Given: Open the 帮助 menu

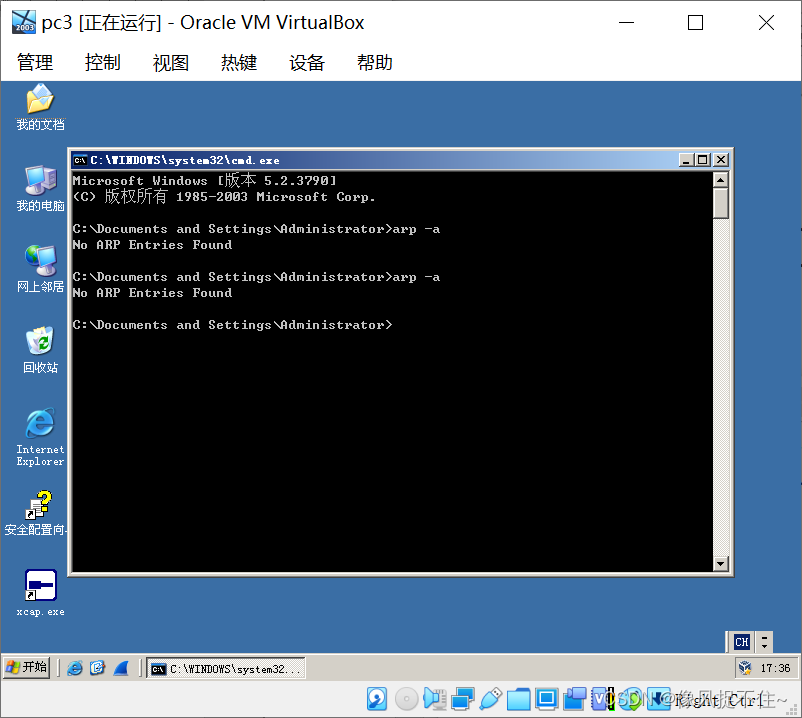Looking at the screenshot, I should click(x=375, y=62).
